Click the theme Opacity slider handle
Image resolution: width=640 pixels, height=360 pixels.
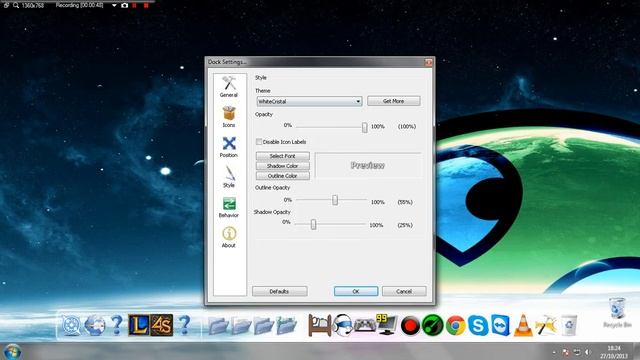coord(364,127)
